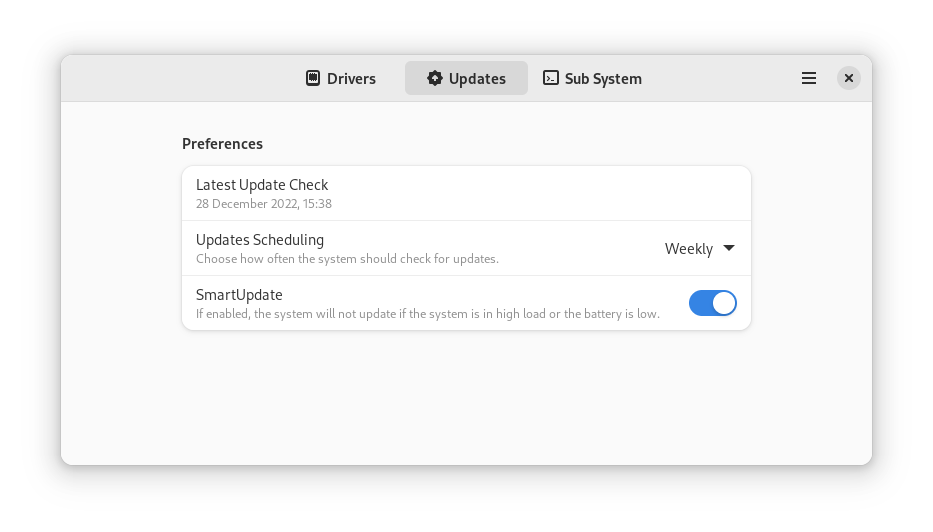Click the Preferences section heading
Image resolution: width=933 pixels, height=532 pixels.
point(222,144)
